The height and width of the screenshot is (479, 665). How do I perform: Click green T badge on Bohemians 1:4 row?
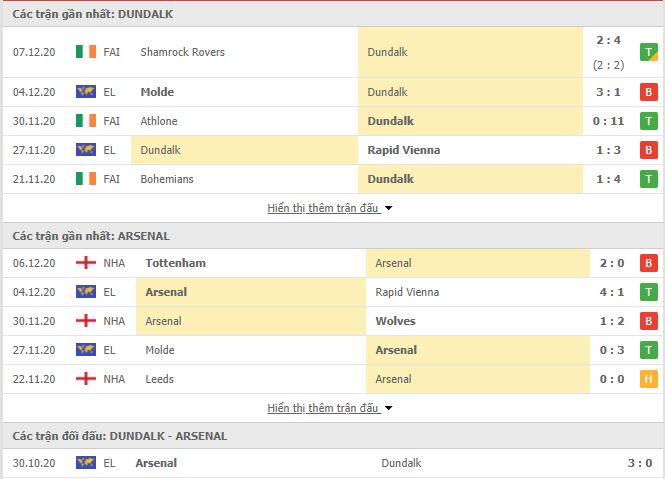648,179
